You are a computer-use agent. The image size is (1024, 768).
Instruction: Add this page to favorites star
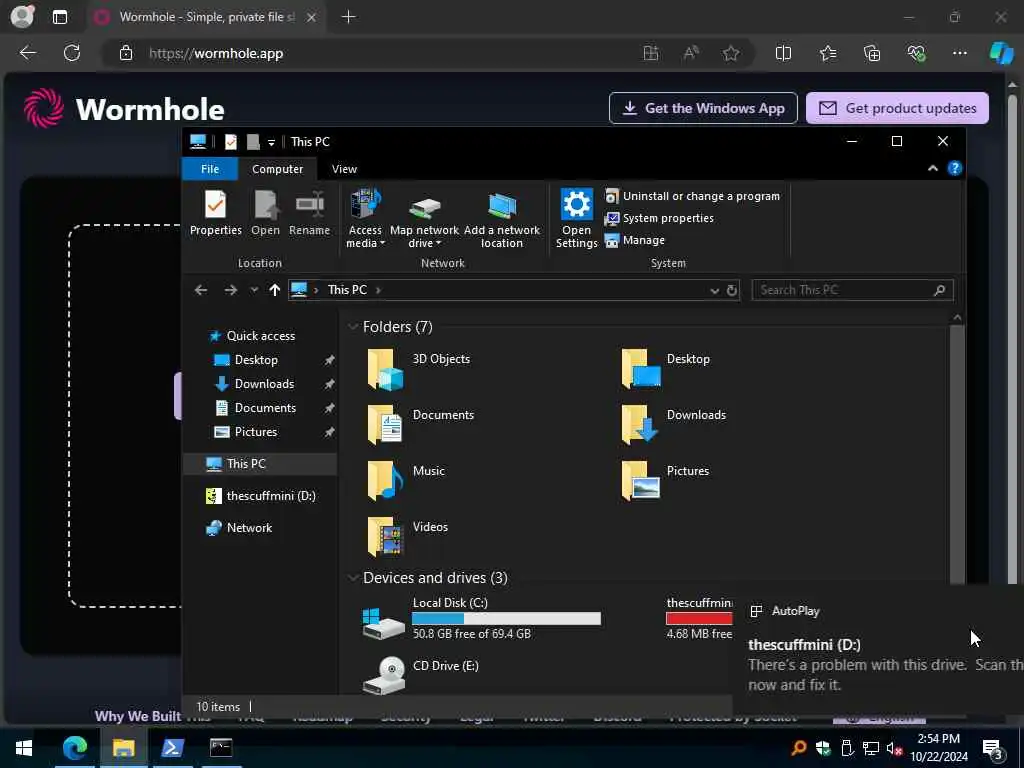[731, 54]
